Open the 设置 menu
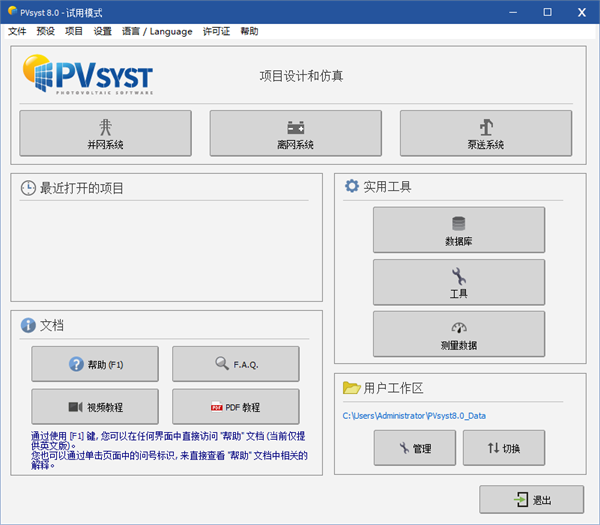This screenshot has width=600, height=525. point(103,31)
